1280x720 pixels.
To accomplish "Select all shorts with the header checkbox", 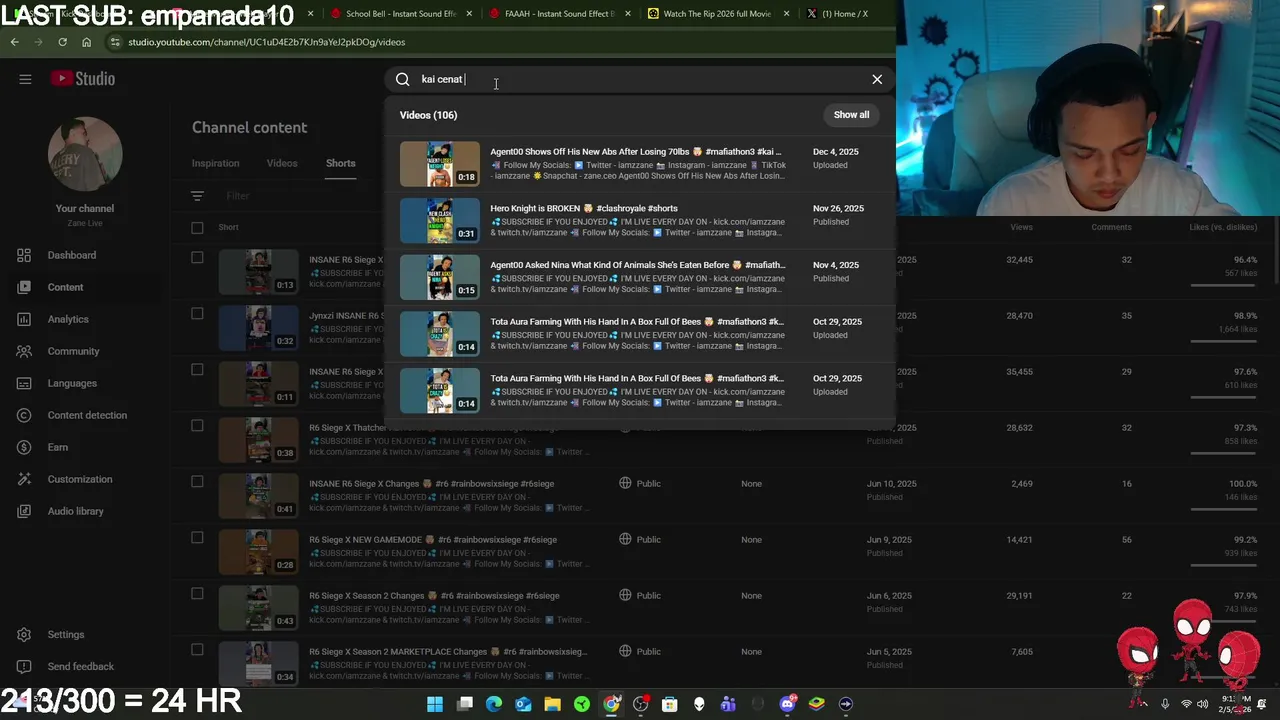I will [x=197, y=227].
